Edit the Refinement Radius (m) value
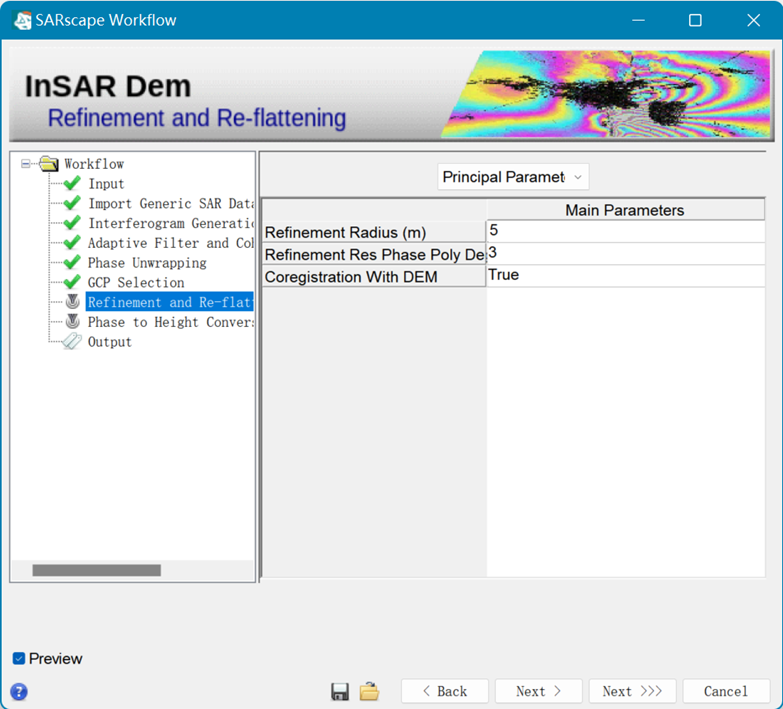Viewport: 783px width, 709px height. pos(625,231)
